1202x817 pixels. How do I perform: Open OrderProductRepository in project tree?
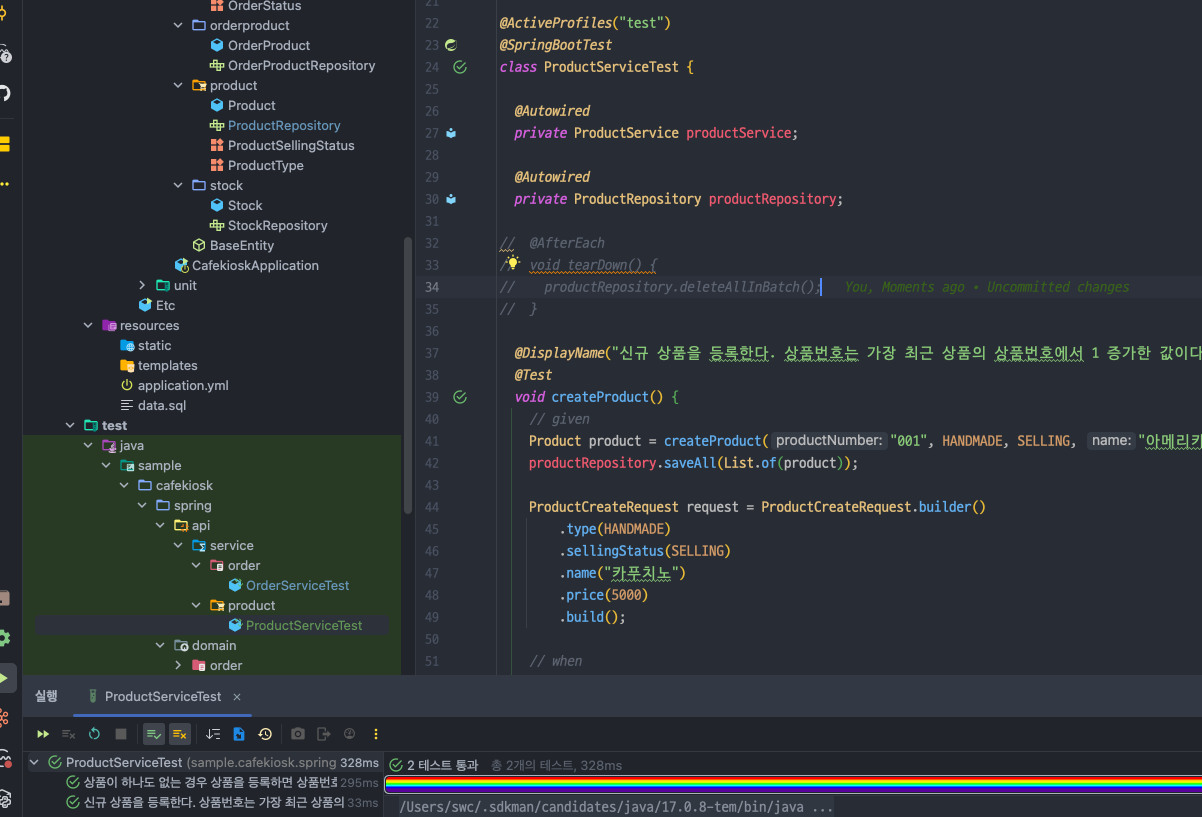point(301,65)
